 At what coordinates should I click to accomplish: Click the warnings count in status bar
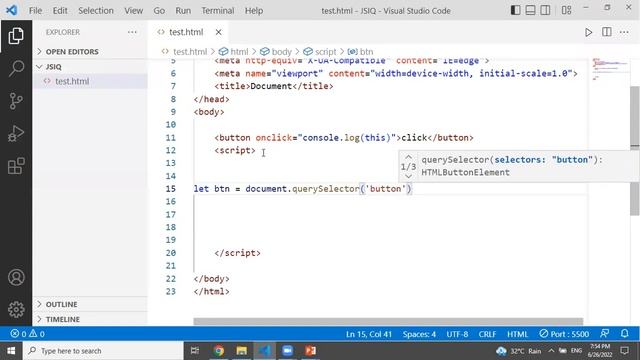point(37,334)
